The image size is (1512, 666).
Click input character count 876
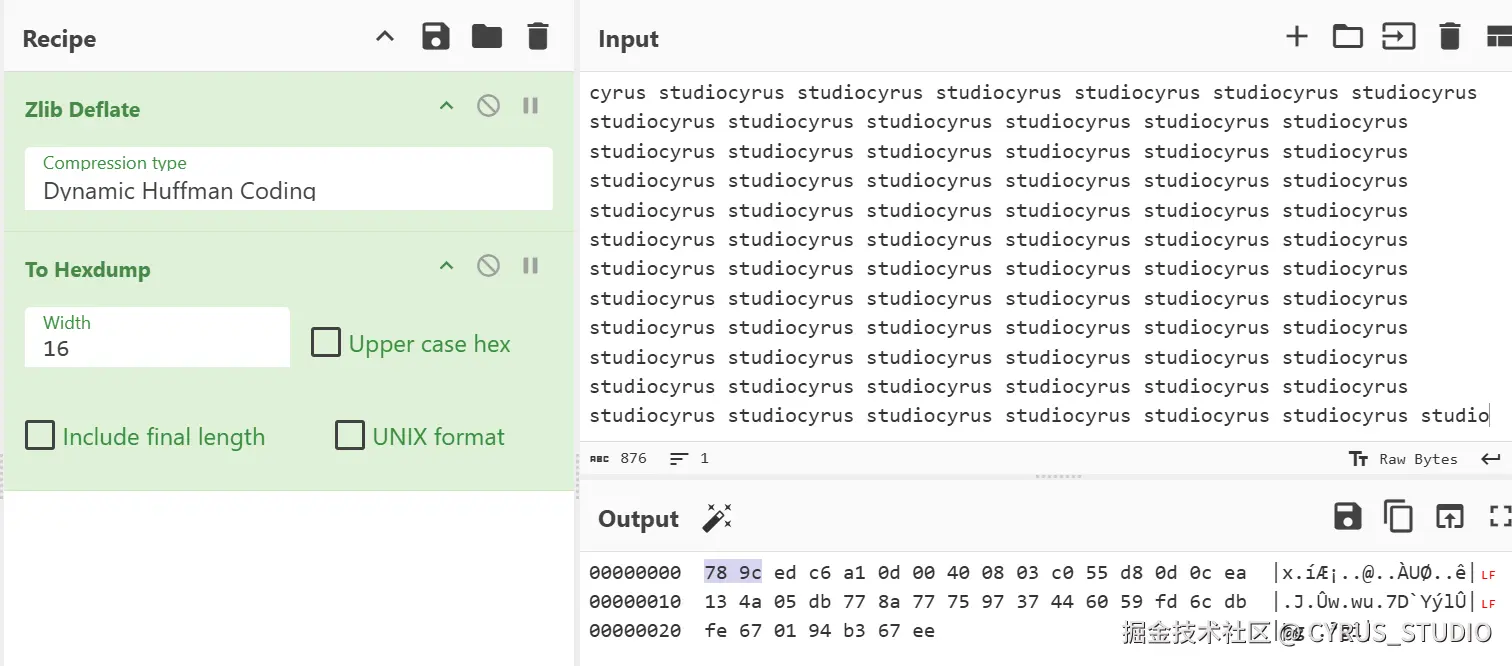(618, 459)
